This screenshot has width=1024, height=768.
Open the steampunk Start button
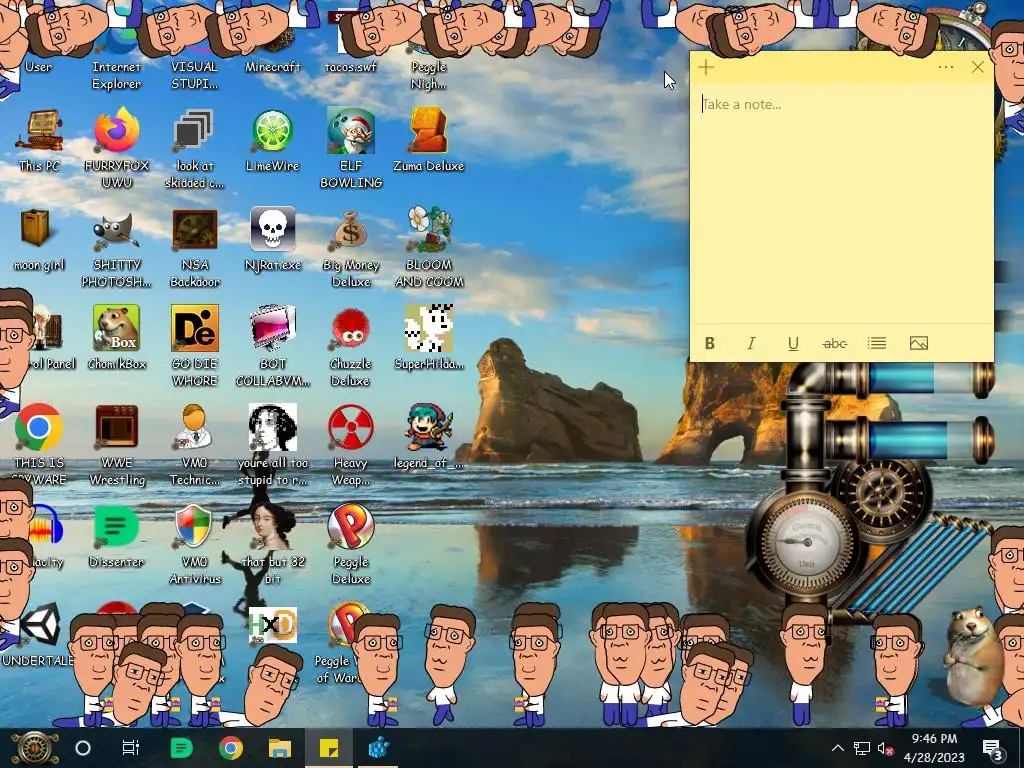35,748
